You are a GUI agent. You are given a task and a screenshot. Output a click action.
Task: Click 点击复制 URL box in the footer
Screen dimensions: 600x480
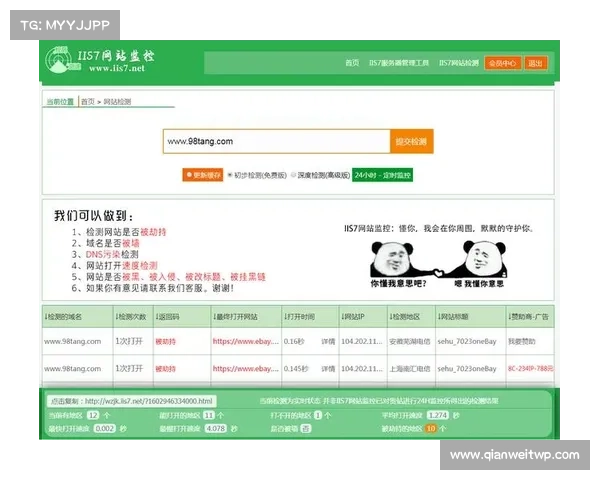pyautogui.click(x=132, y=401)
